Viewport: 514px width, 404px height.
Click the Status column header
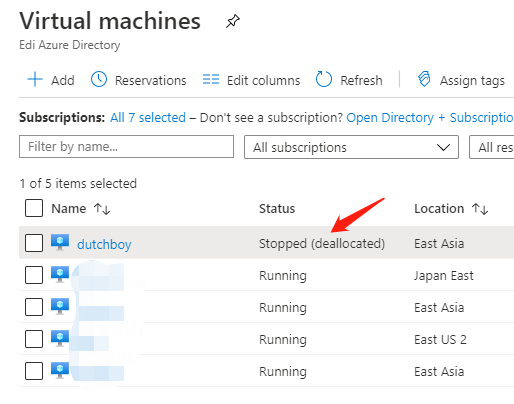click(277, 209)
